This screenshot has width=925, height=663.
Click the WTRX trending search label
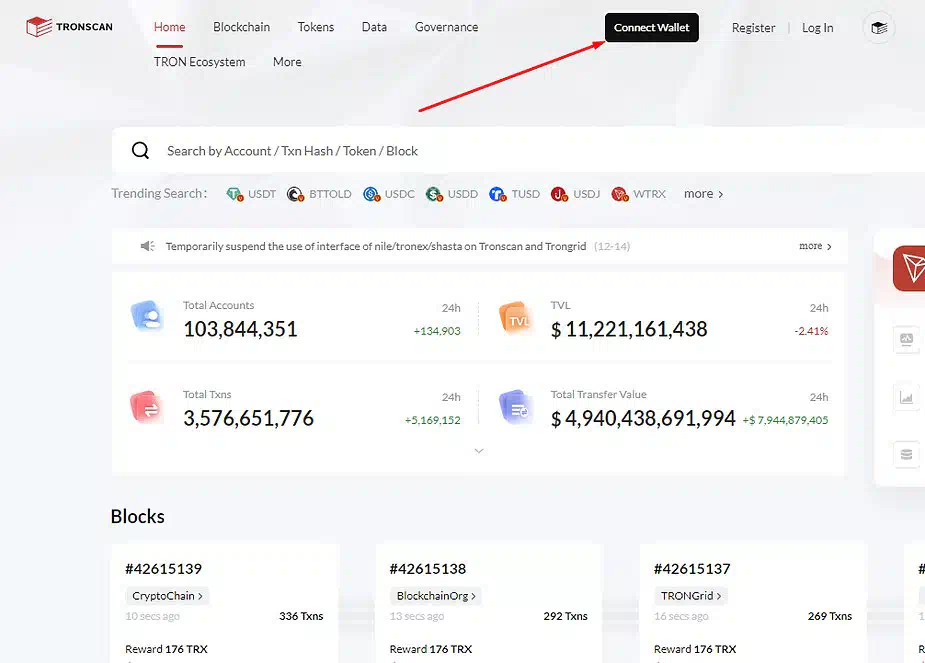pos(649,193)
